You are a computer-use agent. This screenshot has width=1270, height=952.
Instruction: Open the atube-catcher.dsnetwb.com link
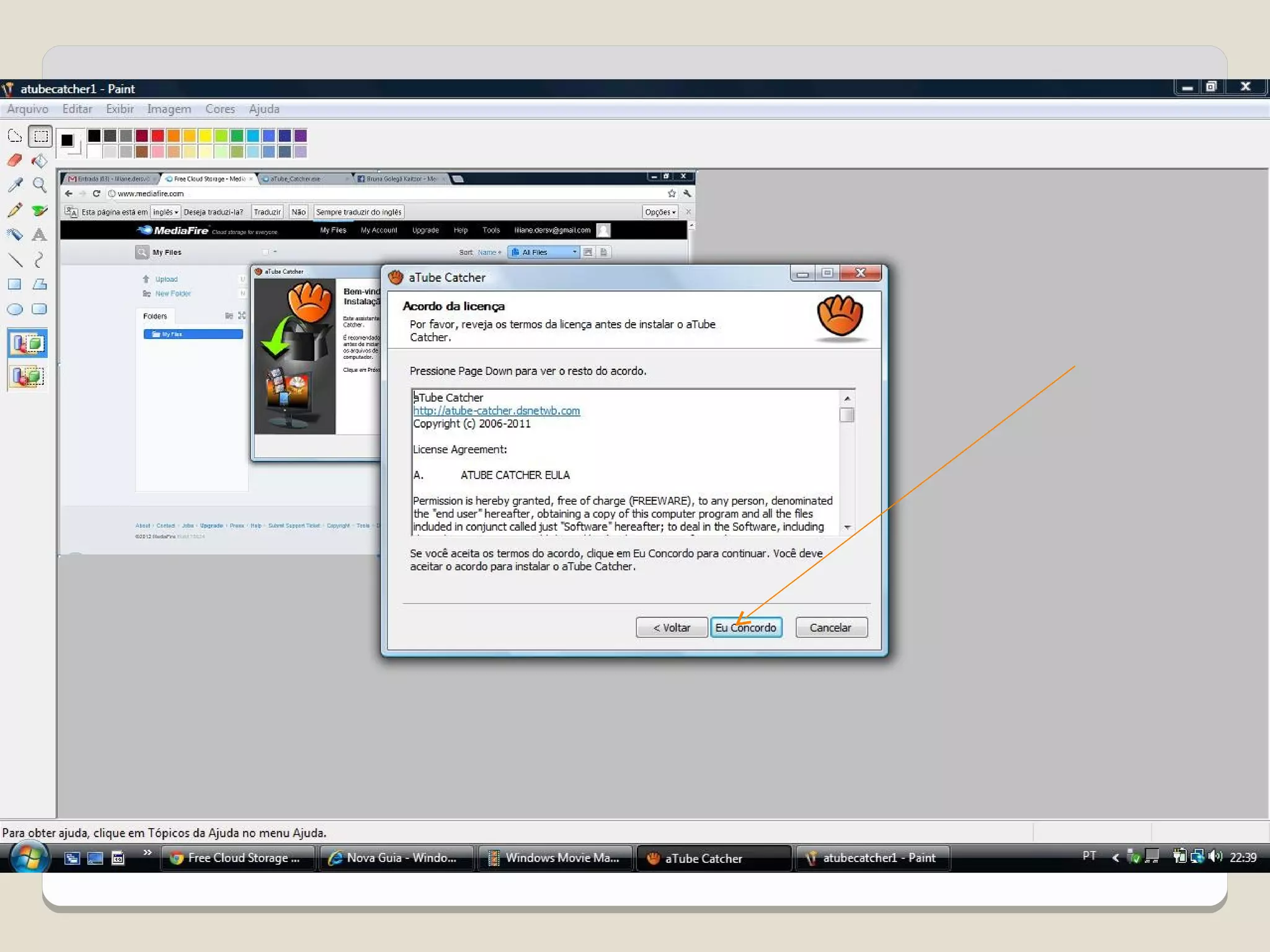coord(496,410)
